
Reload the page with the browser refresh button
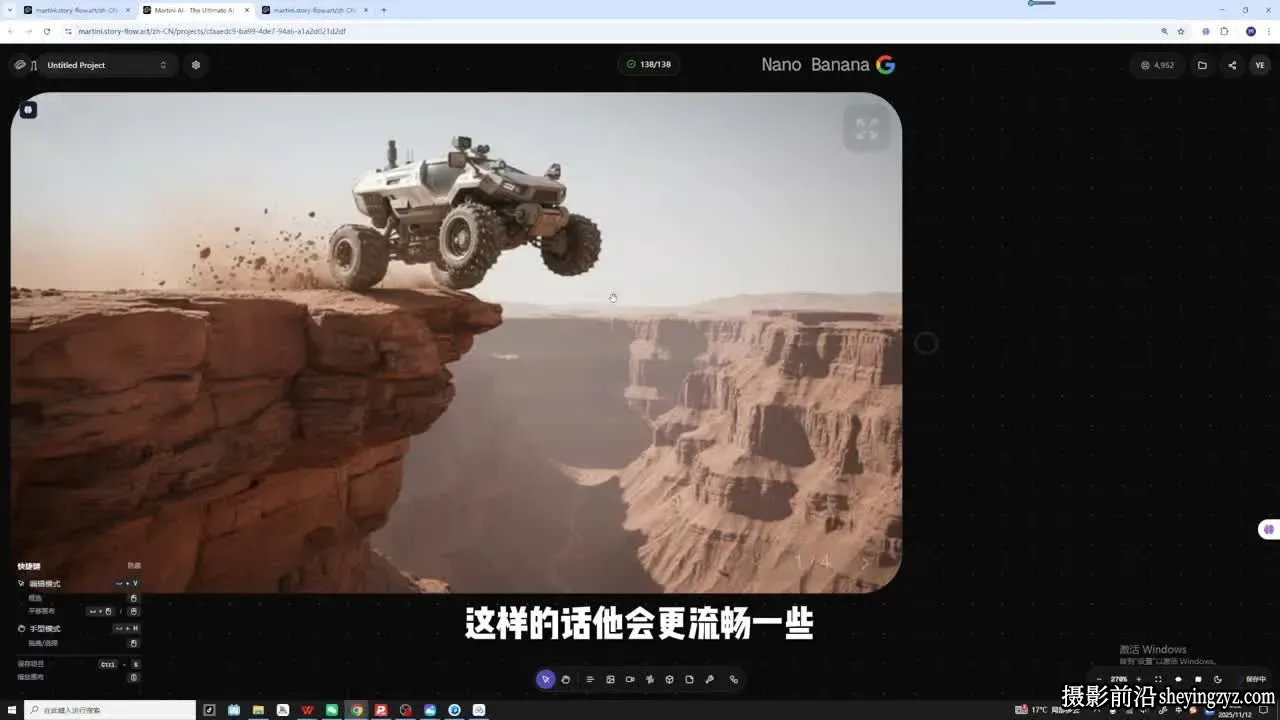click(x=46, y=31)
